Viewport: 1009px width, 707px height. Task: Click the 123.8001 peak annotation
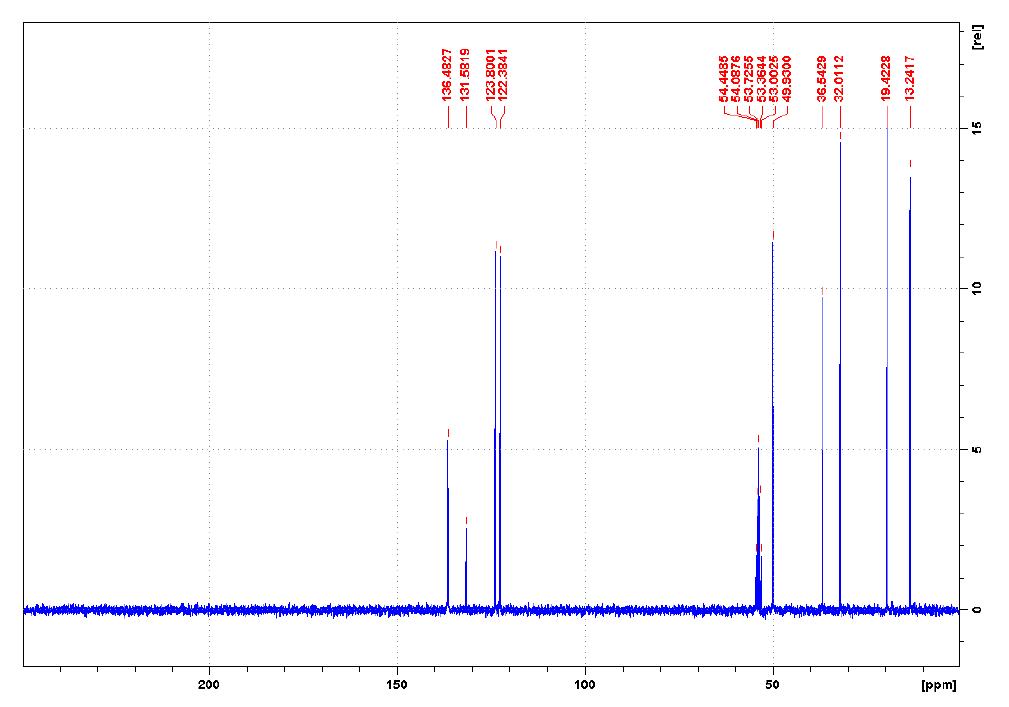pyautogui.click(x=489, y=78)
